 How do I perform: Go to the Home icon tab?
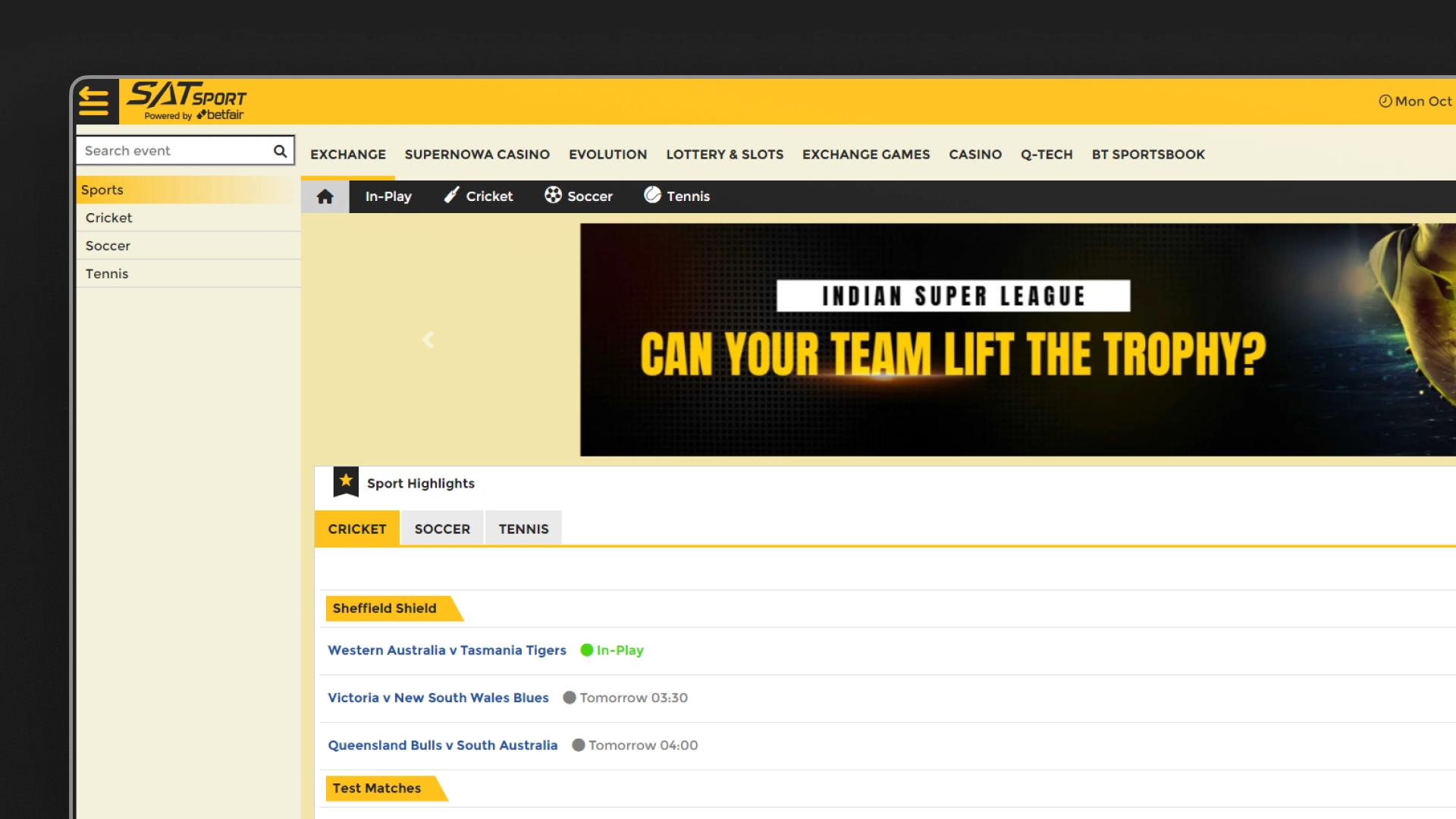(x=325, y=196)
